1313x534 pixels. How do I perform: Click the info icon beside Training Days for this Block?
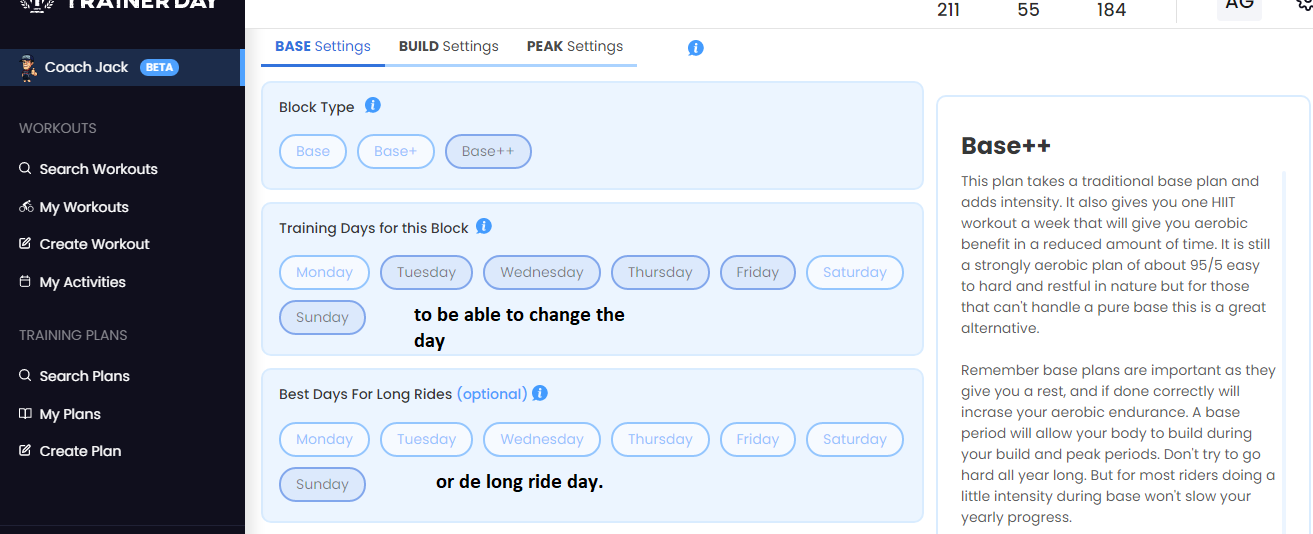point(484,226)
